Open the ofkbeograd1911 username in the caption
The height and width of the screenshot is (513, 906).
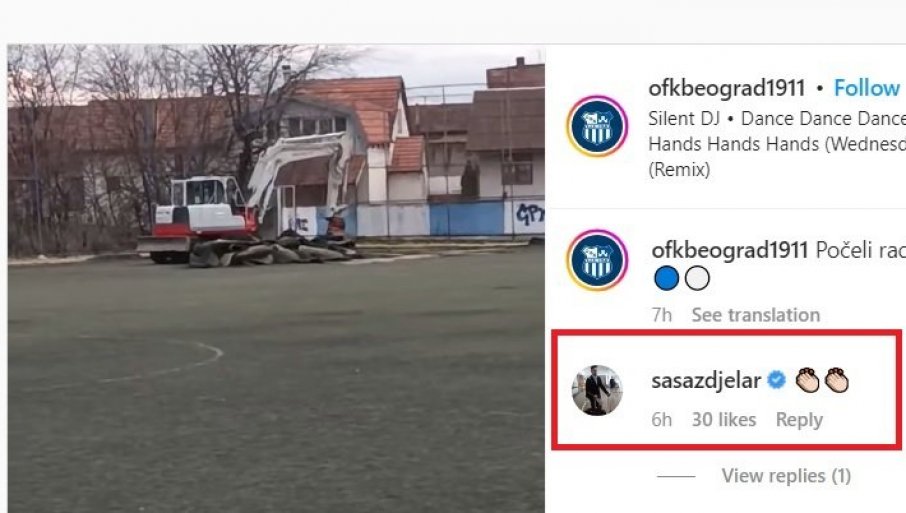point(729,250)
